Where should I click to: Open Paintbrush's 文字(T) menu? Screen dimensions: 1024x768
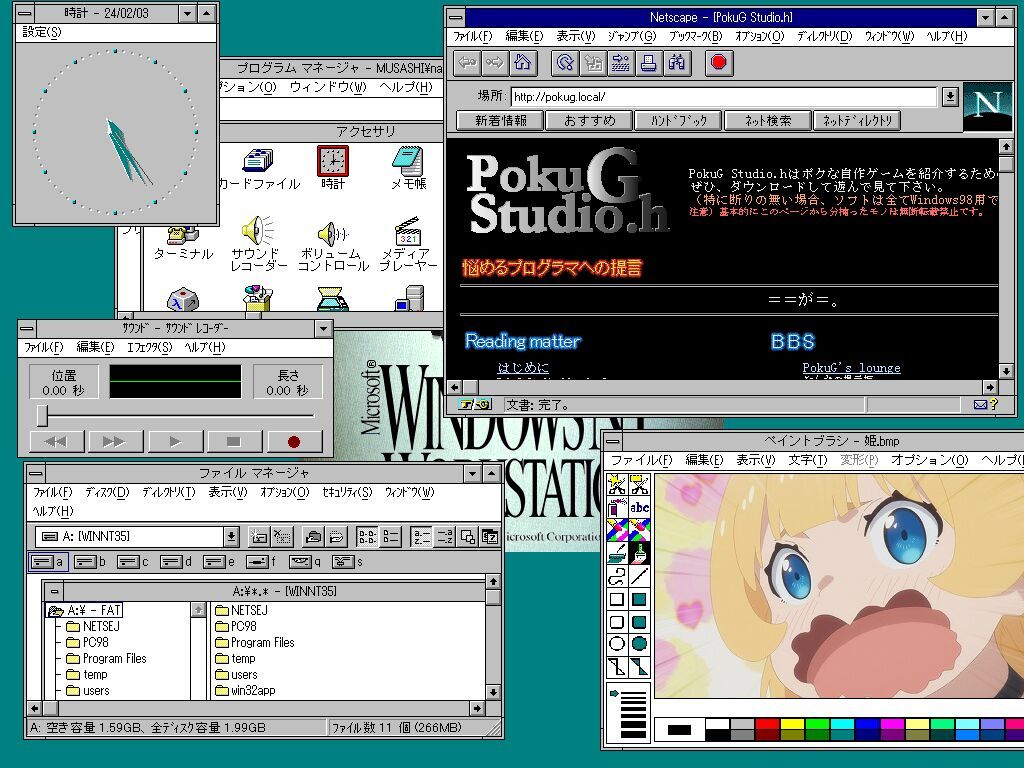(807, 460)
